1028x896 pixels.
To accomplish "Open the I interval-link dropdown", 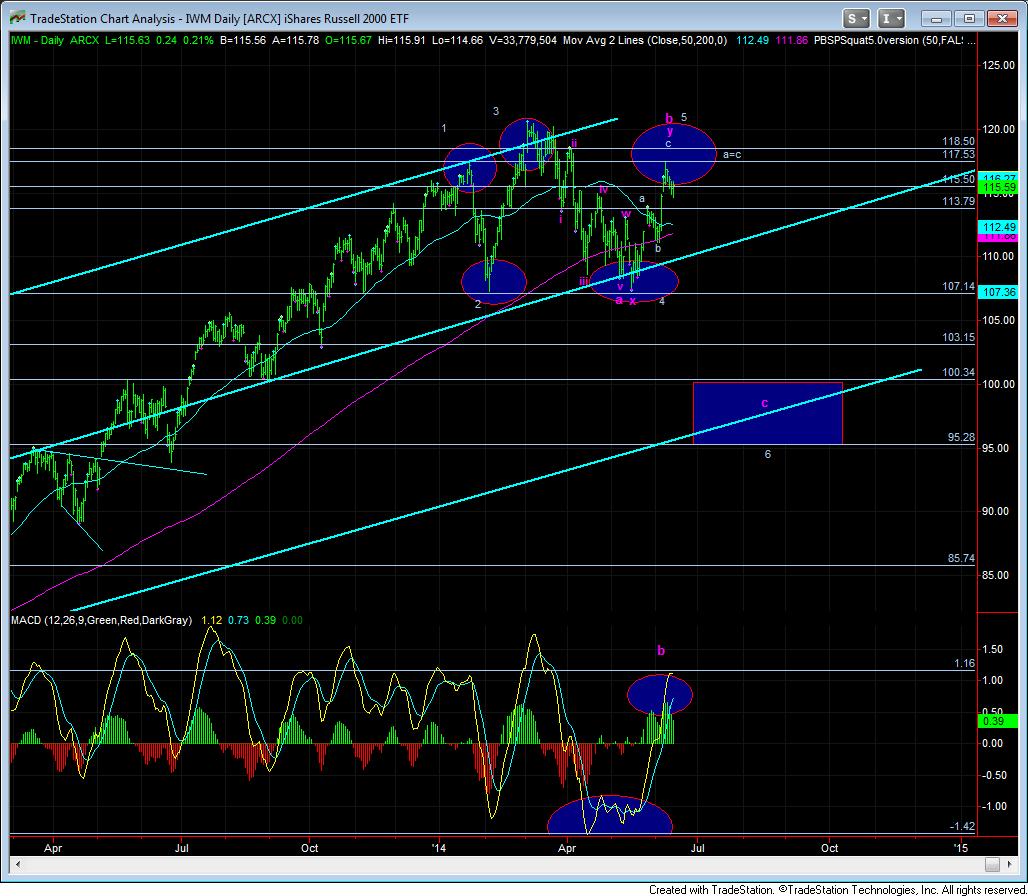I will pos(890,18).
